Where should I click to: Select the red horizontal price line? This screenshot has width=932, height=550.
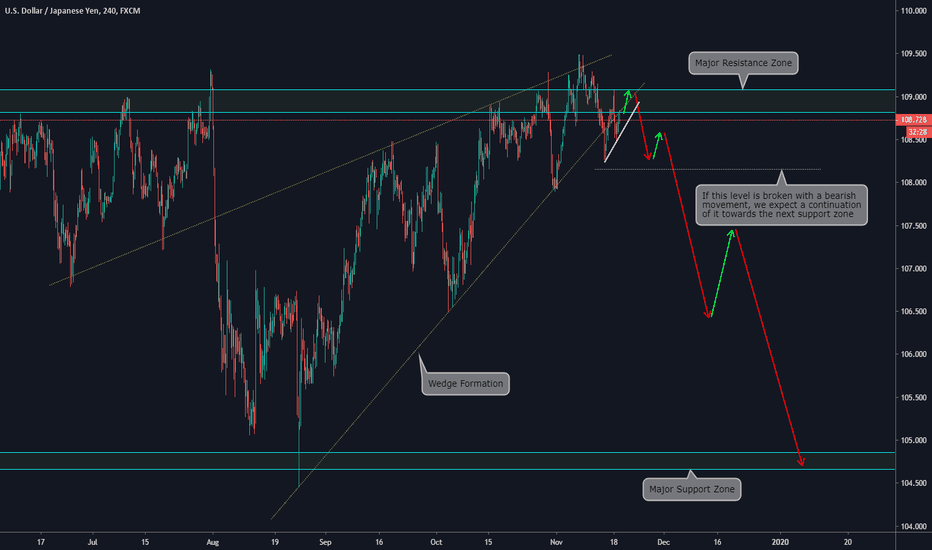point(300,121)
